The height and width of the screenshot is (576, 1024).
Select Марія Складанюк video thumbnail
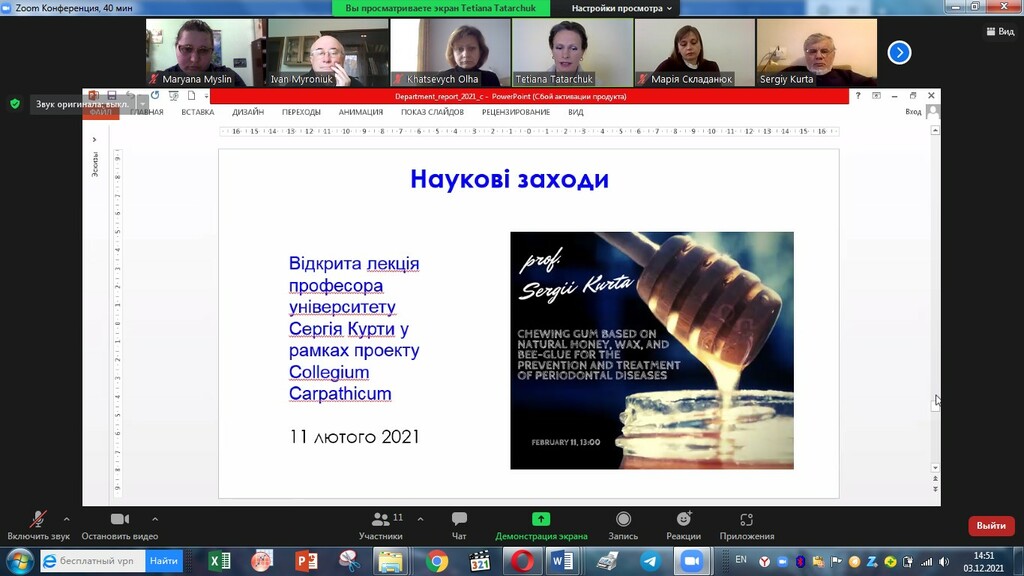[695, 52]
